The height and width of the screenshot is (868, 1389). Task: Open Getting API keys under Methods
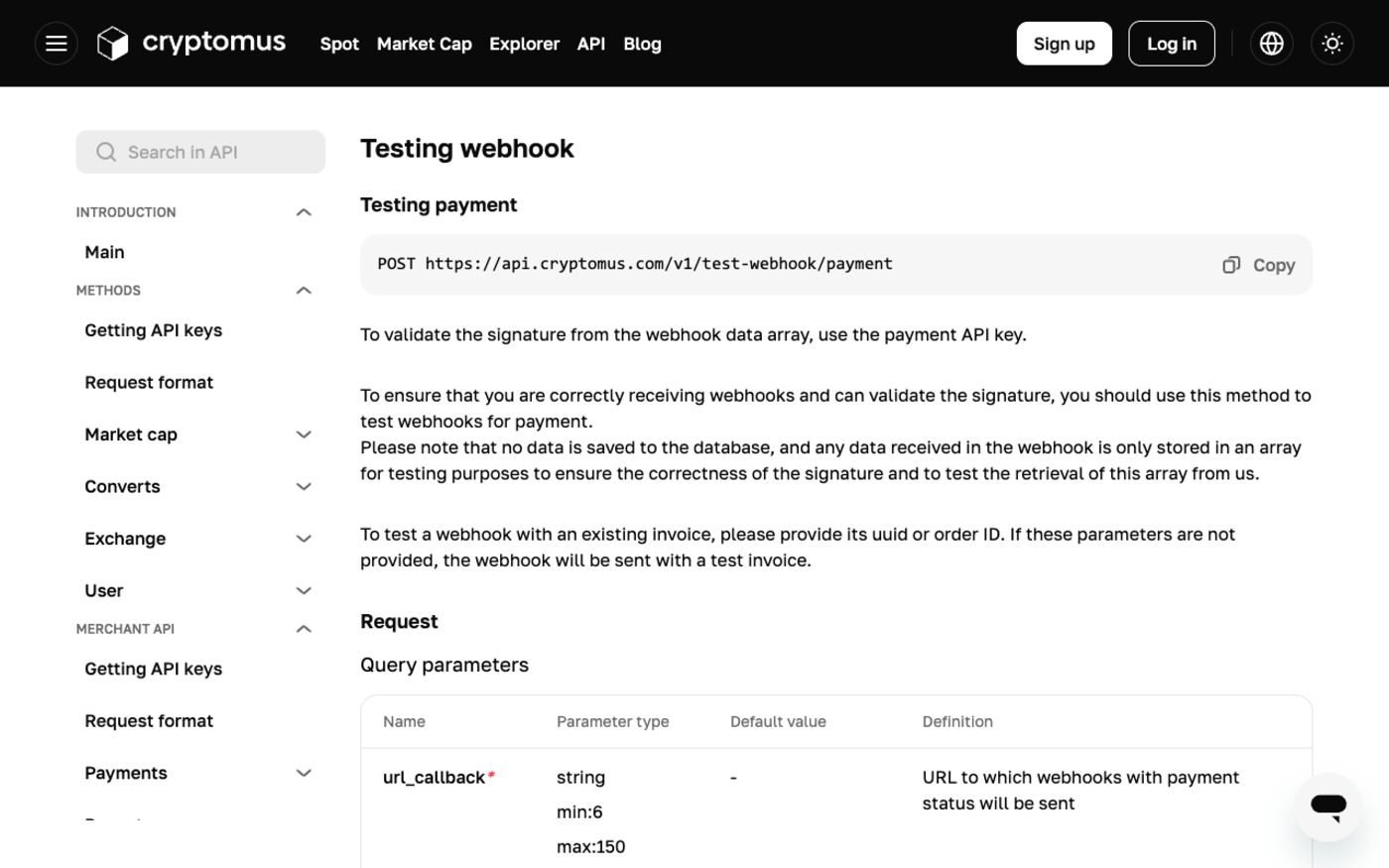(x=153, y=330)
